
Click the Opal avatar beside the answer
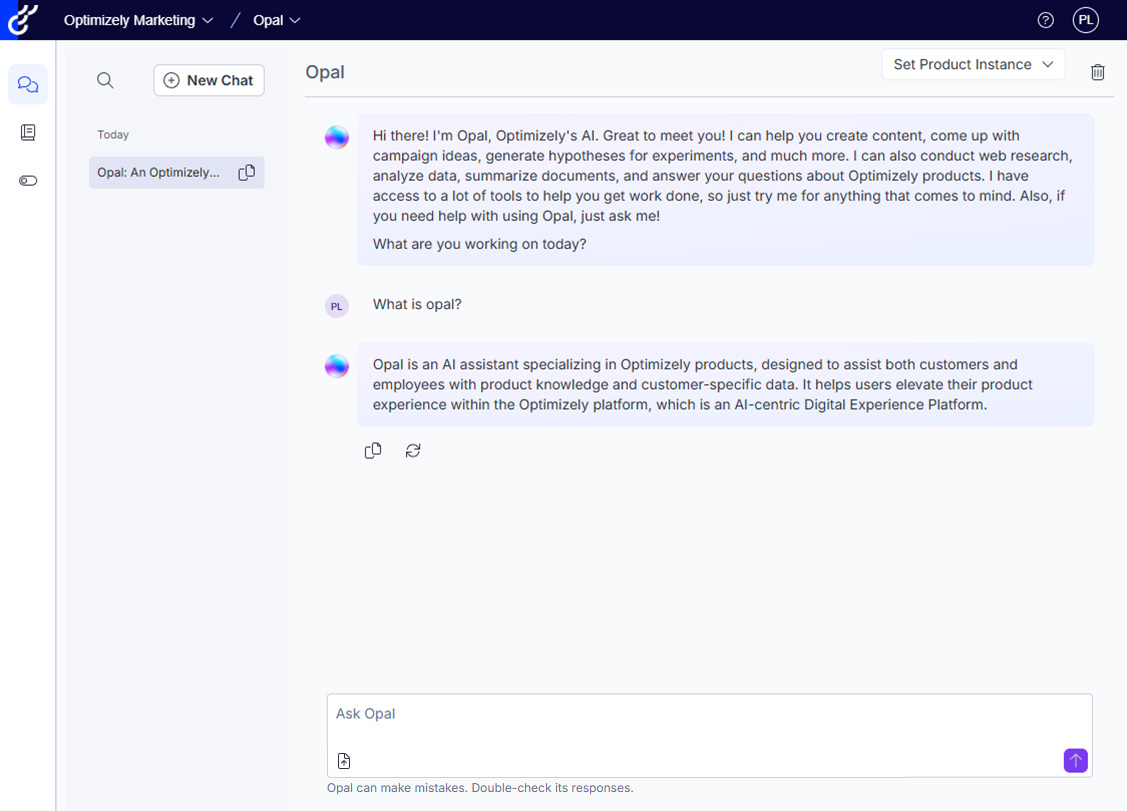pyautogui.click(x=336, y=366)
